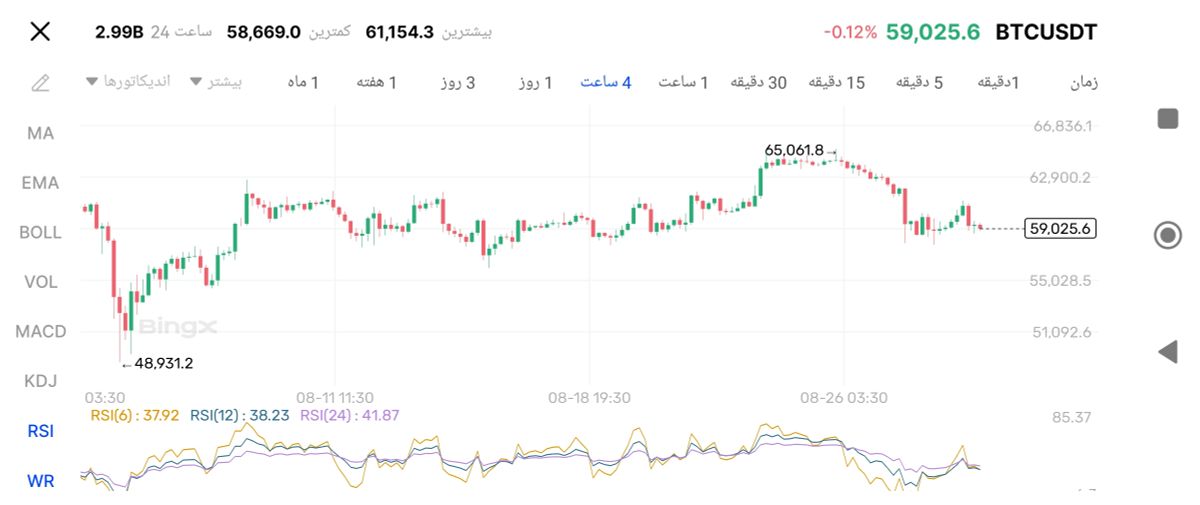Show the VOL indicator
The image size is (1200, 505).
[x=41, y=282]
